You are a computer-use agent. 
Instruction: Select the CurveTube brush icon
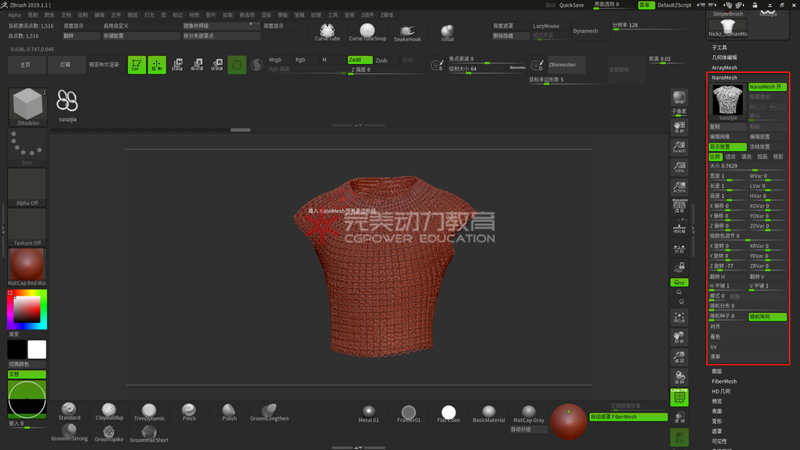pyautogui.click(x=327, y=31)
